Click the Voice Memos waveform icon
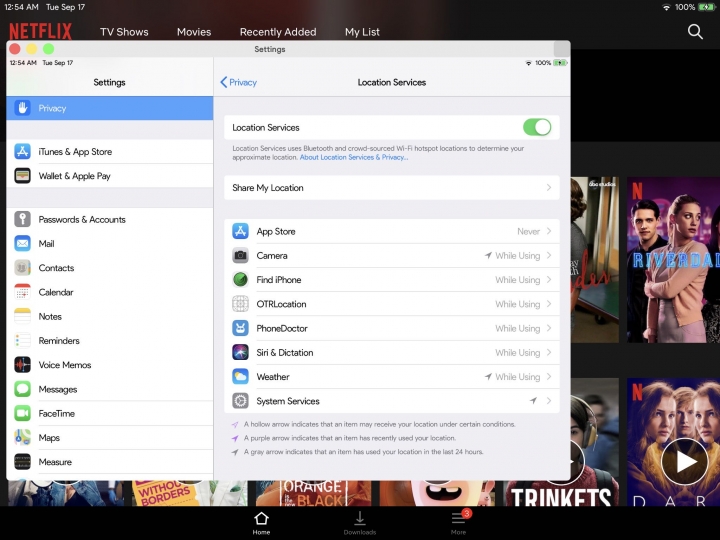Screen dimensions: 720x540 pos(22,365)
